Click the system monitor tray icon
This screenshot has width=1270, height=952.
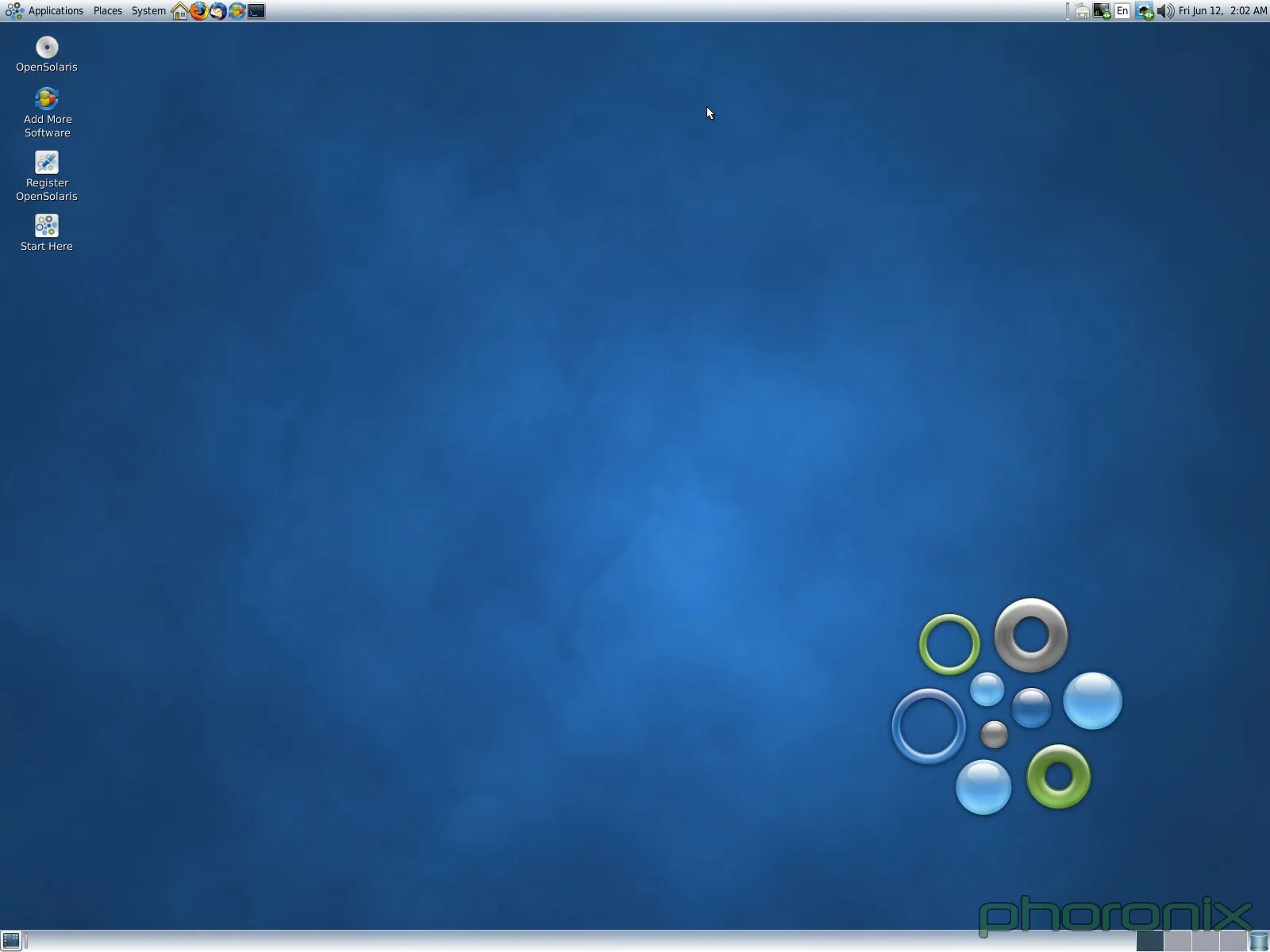1102,11
